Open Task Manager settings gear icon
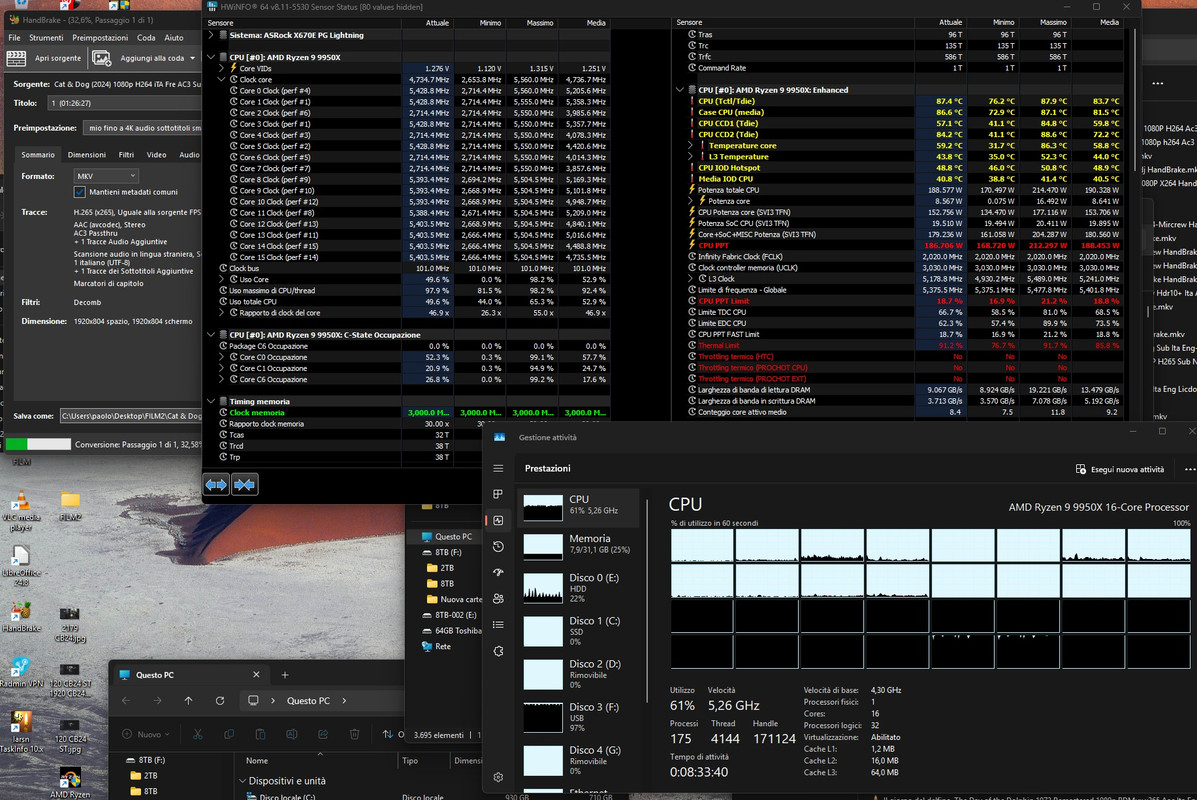The height and width of the screenshot is (800, 1197). point(498,777)
